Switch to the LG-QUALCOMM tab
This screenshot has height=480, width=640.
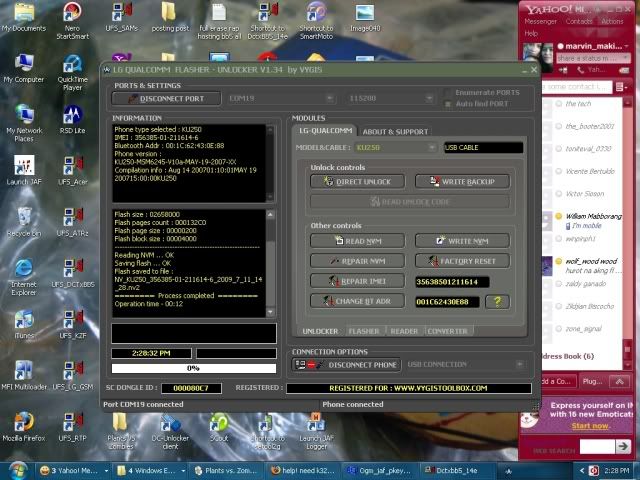pos(325,131)
